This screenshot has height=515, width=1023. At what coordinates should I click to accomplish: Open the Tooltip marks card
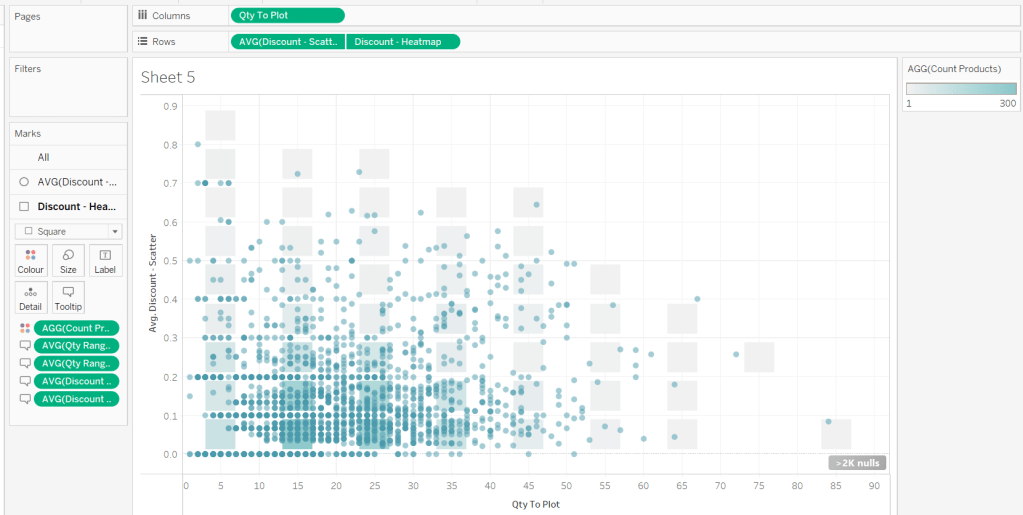tap(68, 298)
